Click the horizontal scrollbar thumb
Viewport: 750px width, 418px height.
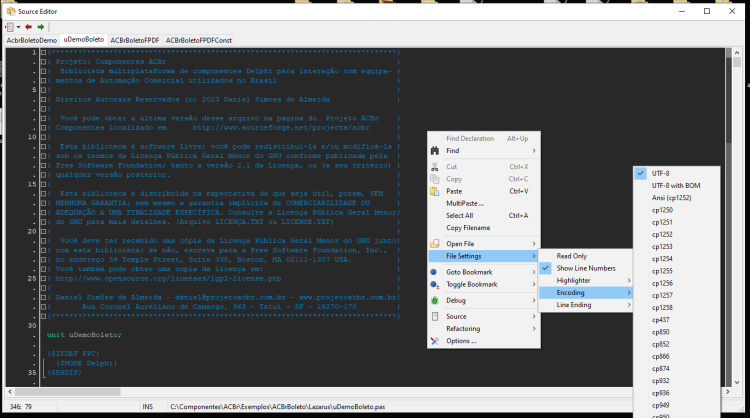tap(67, 392)
